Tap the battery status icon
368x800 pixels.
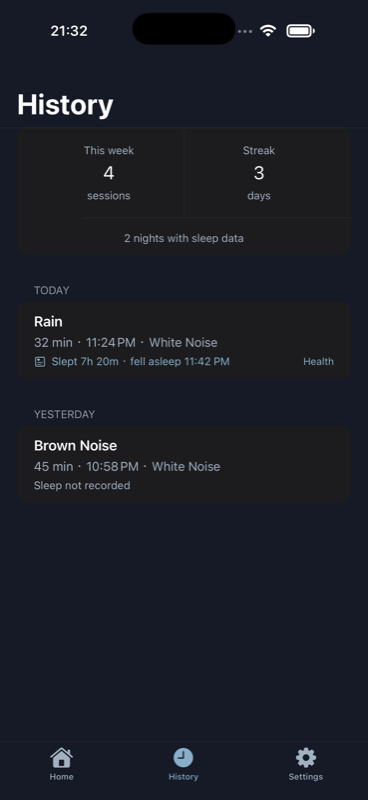301,31
